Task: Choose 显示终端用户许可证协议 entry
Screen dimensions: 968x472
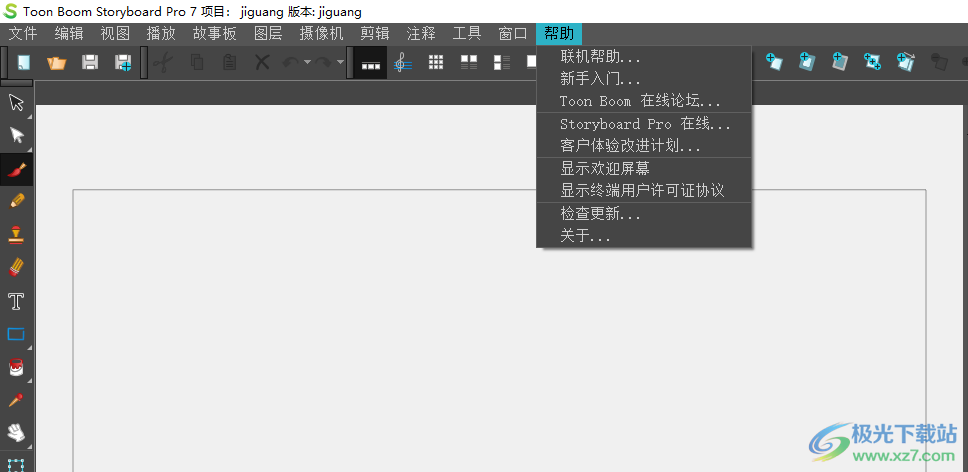Action: pos(644,191)
